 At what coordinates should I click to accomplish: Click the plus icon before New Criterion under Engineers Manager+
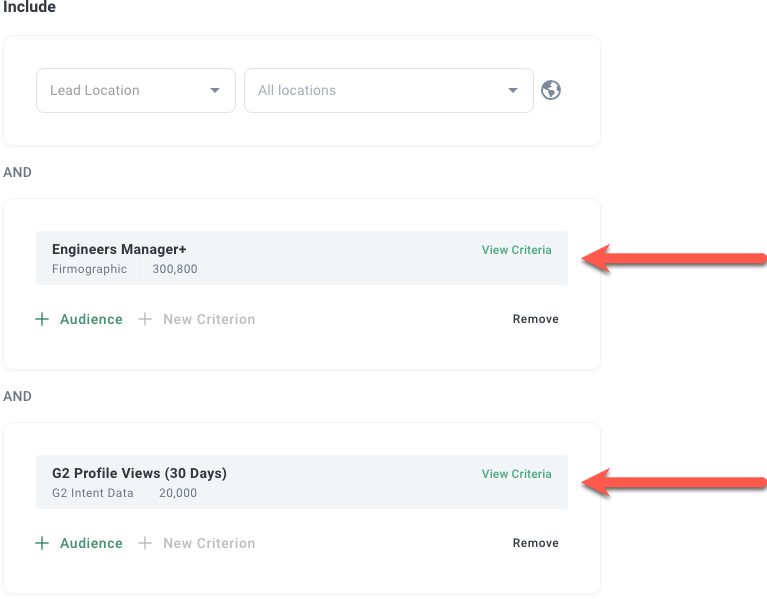pos(145,319)
